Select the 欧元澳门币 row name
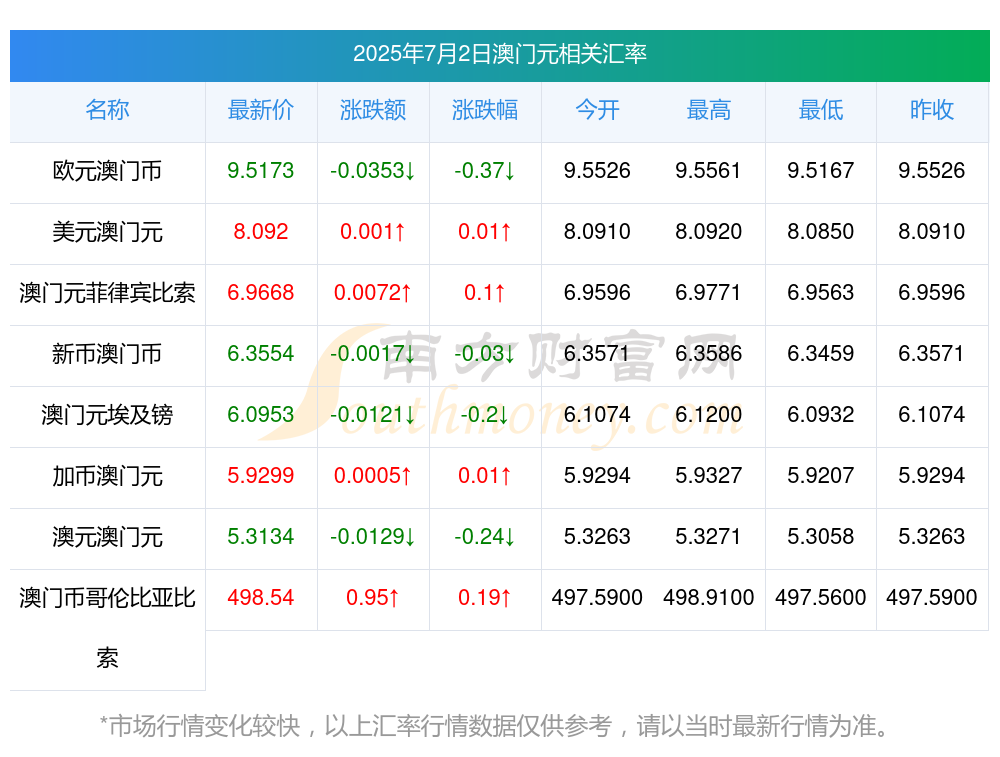 pos(107,171)
